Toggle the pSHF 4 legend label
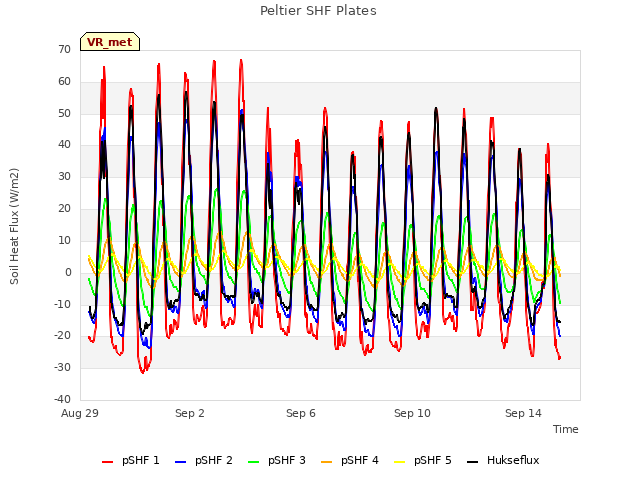Image resolution: width=640 pixels, height=480 pixels. (x=360, y=460)
